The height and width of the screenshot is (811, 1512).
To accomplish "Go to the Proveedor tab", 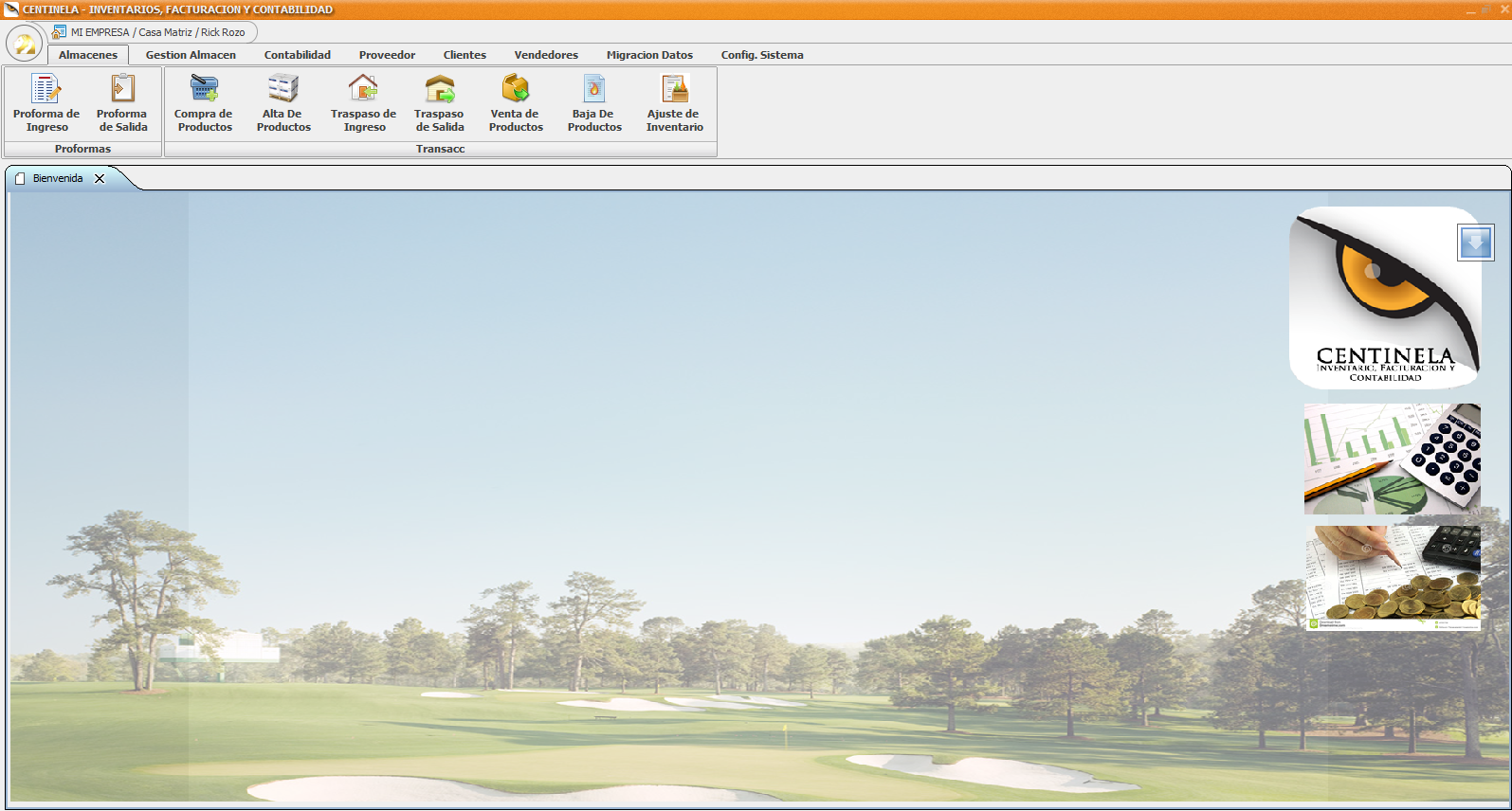I will coord(387,55).
